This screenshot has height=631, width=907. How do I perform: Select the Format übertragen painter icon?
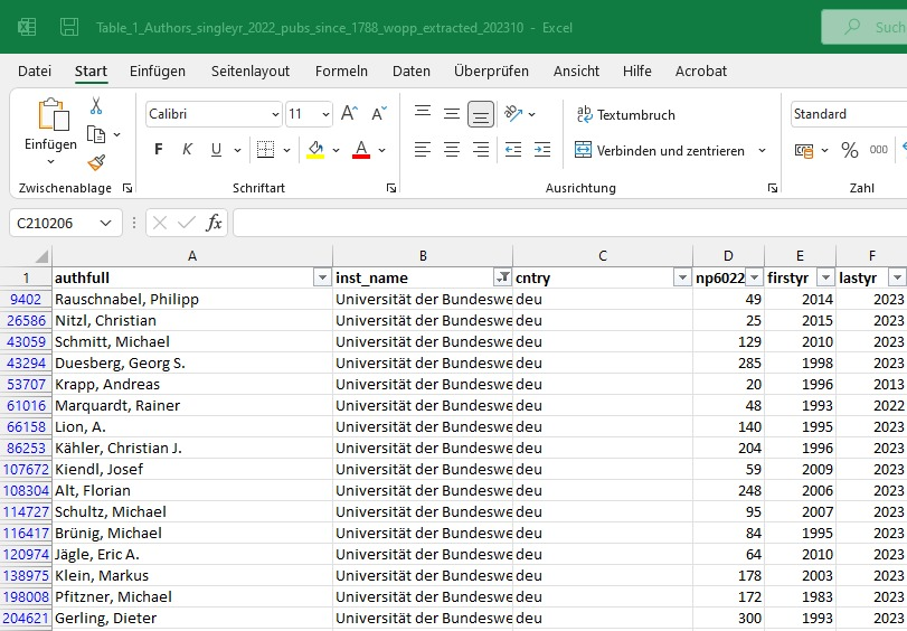96,161
